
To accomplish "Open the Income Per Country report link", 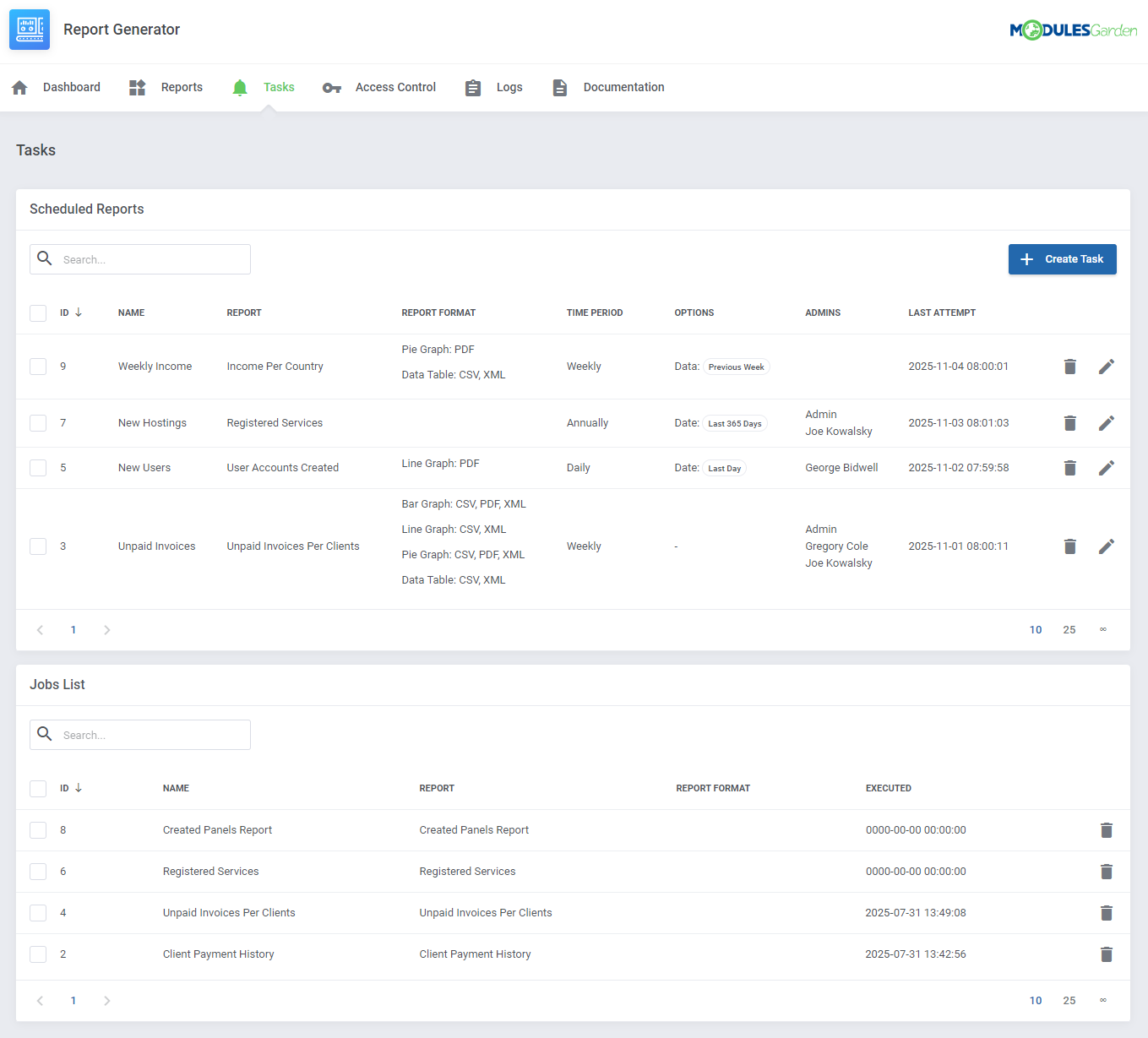I will click(x=275, y=367).
